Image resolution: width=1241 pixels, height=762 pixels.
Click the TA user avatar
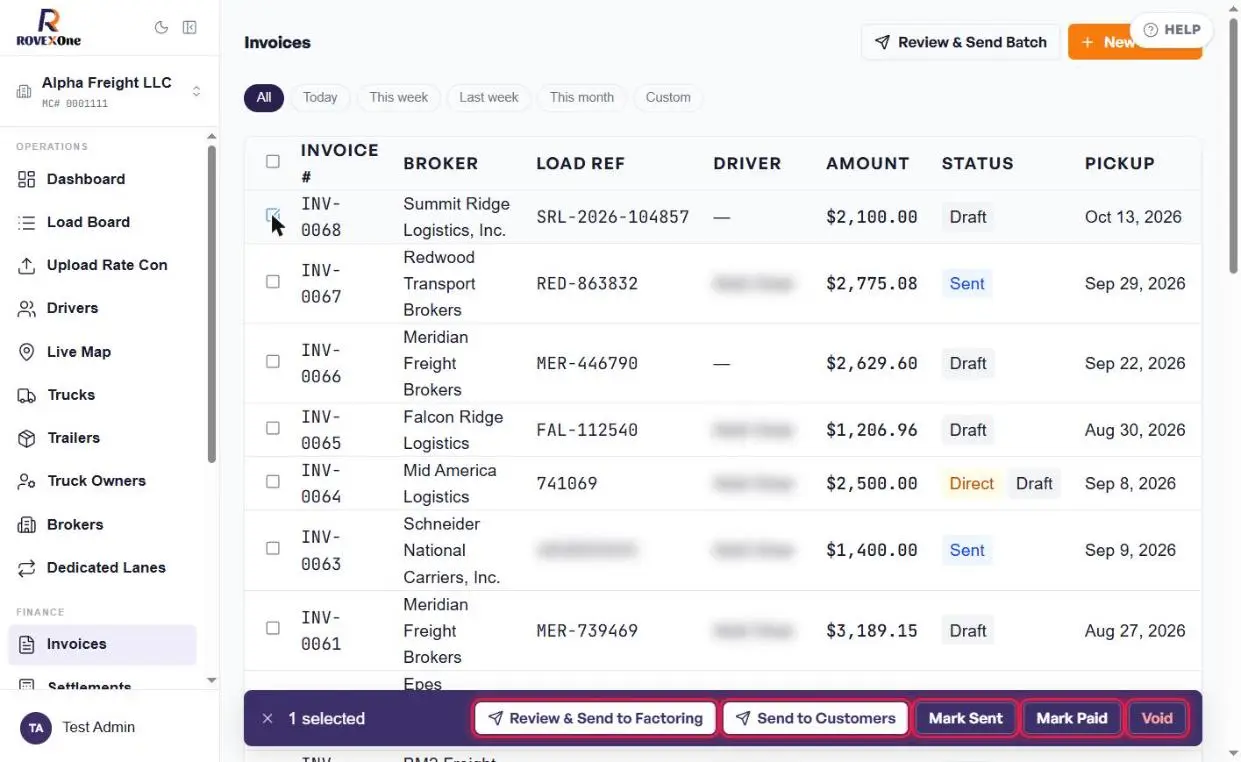(36, 728)
